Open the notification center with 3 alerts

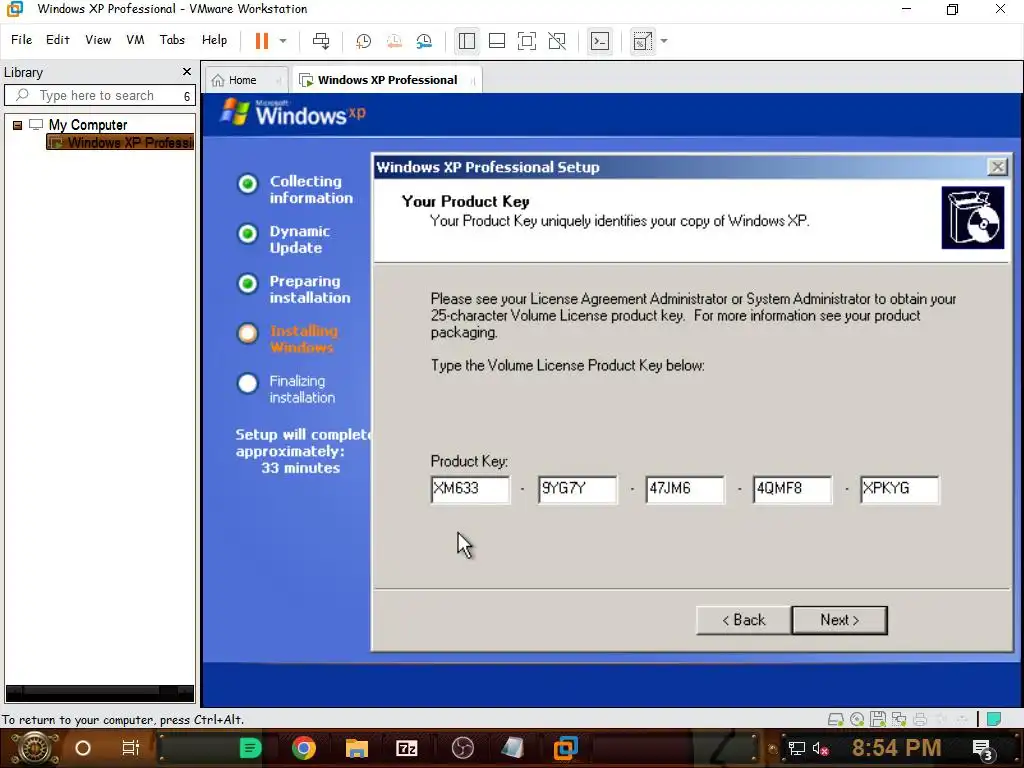pos(983,750)
